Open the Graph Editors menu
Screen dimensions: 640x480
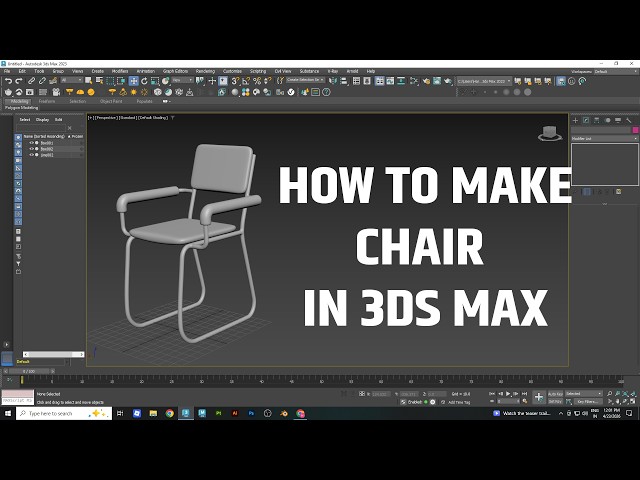(x=176, y=71)
